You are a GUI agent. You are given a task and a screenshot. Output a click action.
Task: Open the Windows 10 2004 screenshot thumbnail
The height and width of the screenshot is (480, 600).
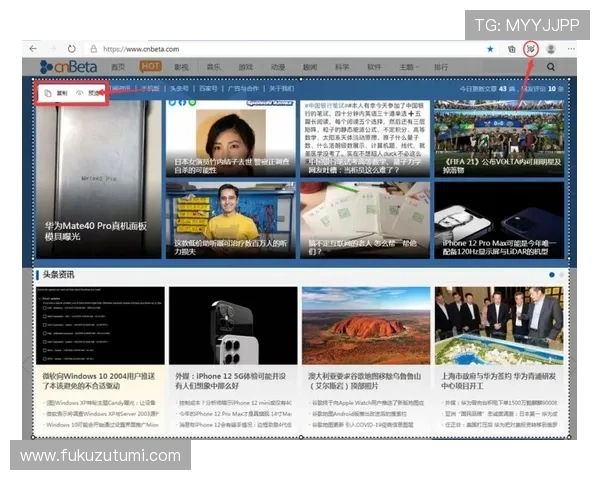(100, 325)
